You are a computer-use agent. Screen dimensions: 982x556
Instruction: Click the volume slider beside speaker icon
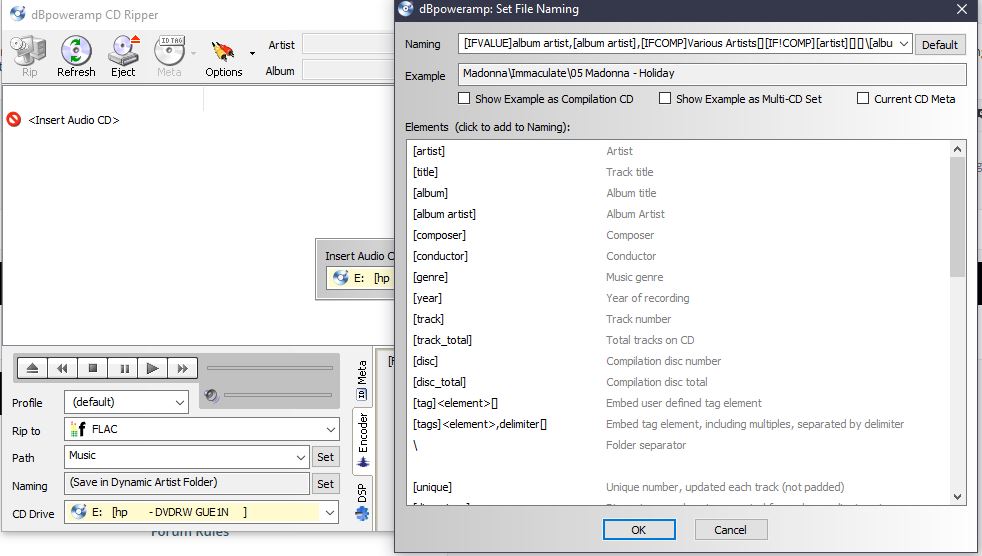(x=277, y=396)
